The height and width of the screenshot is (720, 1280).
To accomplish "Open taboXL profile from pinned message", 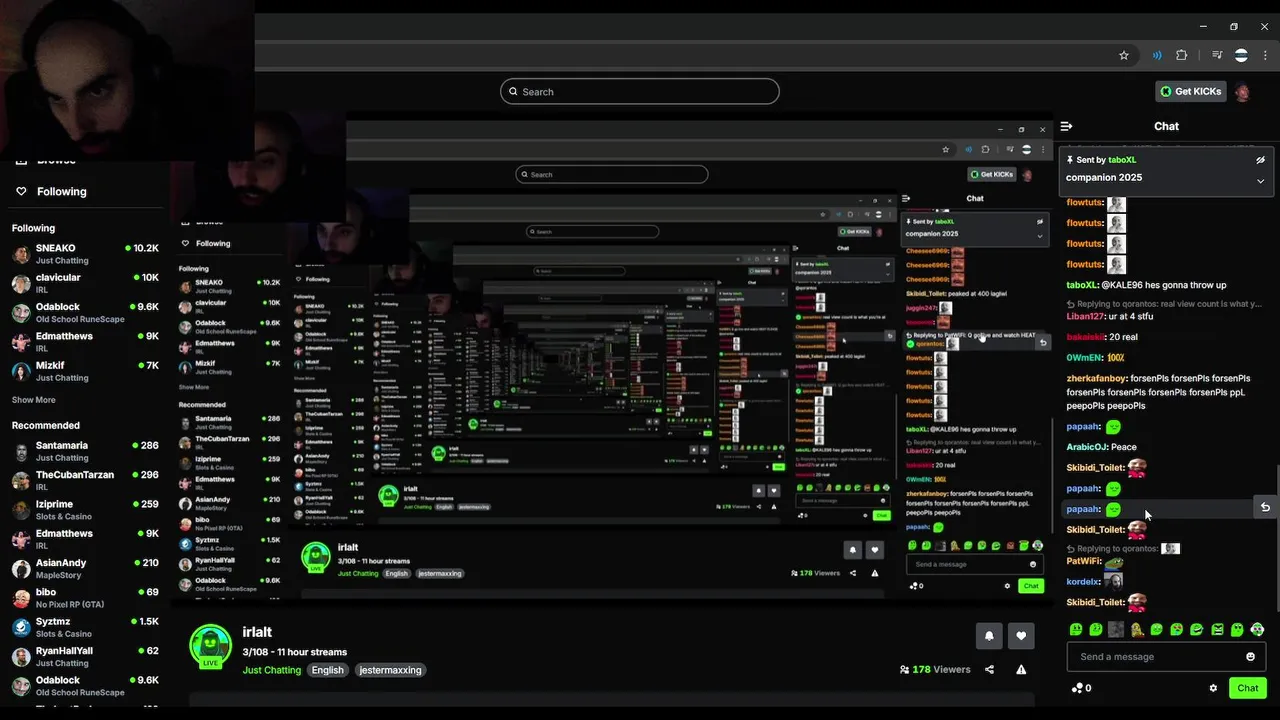I will coord(1122,160).
